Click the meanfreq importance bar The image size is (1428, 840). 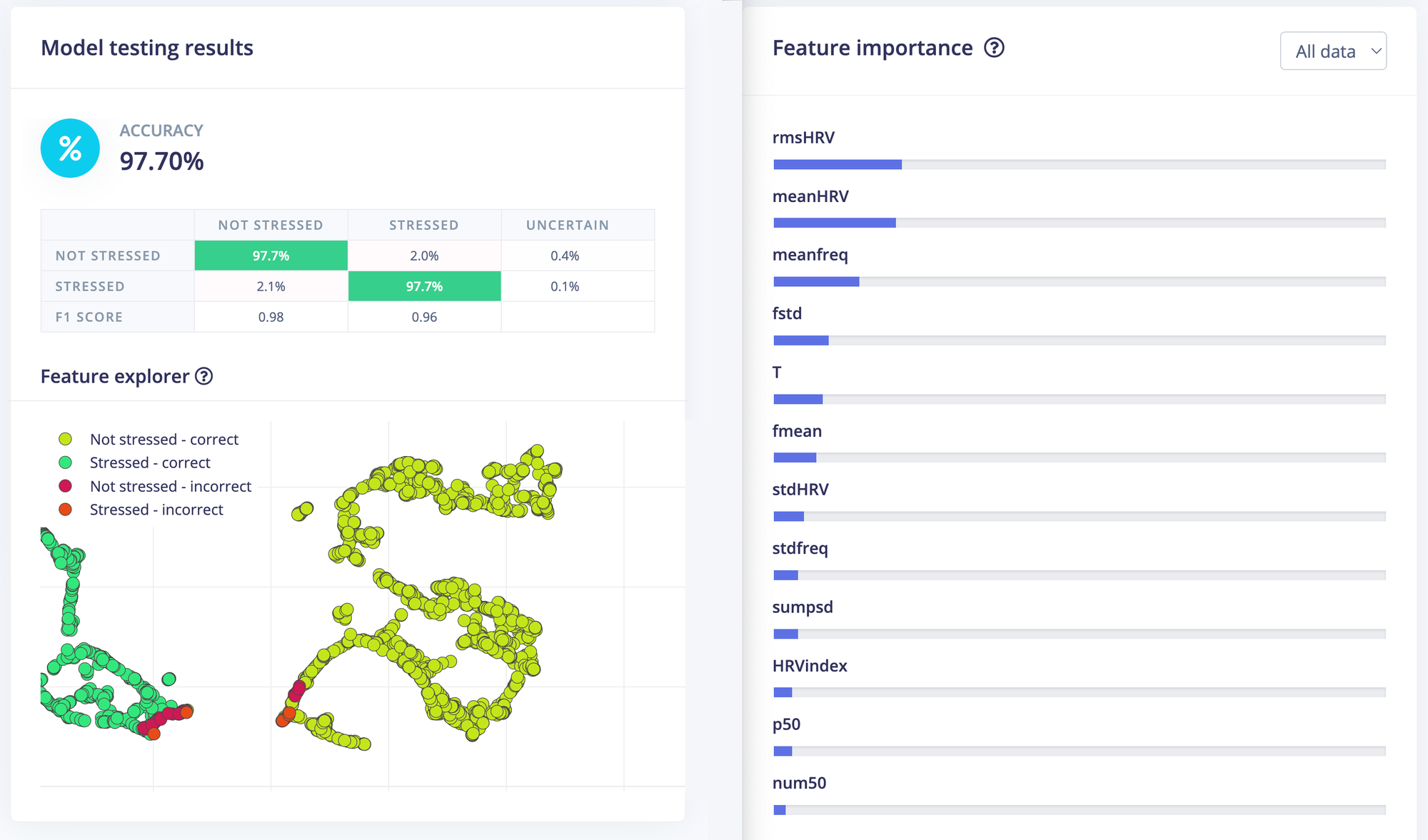pyautogui.click(x=816, y=282)
